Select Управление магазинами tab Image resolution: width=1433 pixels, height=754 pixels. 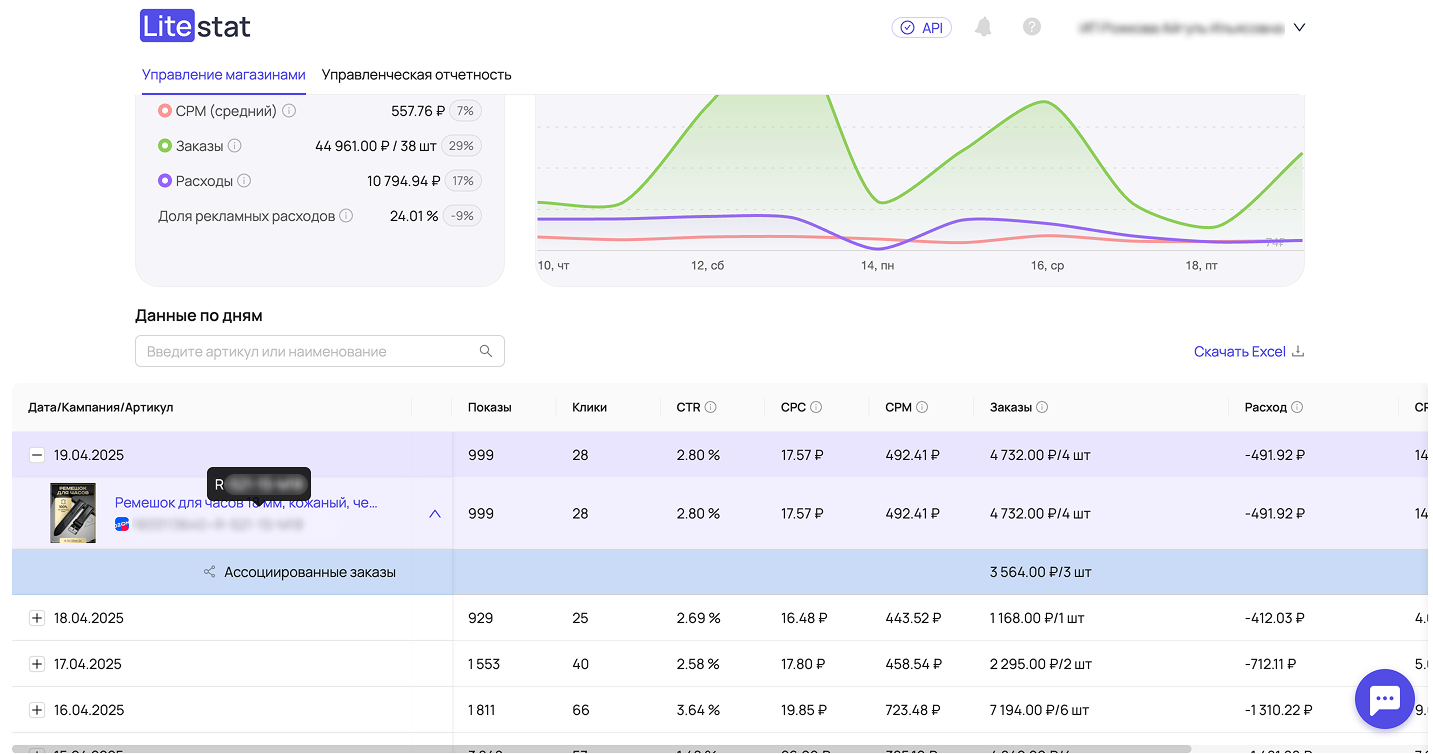223,75
